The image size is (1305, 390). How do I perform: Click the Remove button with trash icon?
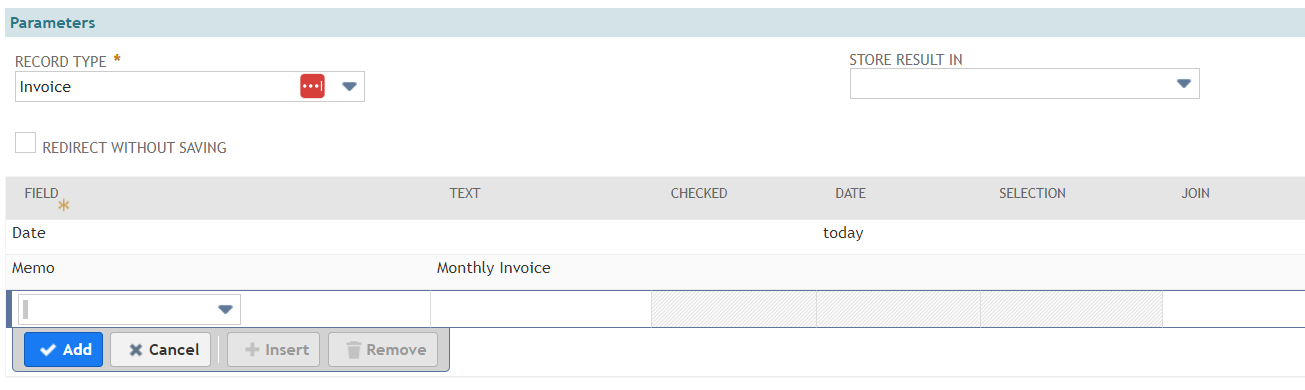tap(383, 350)
